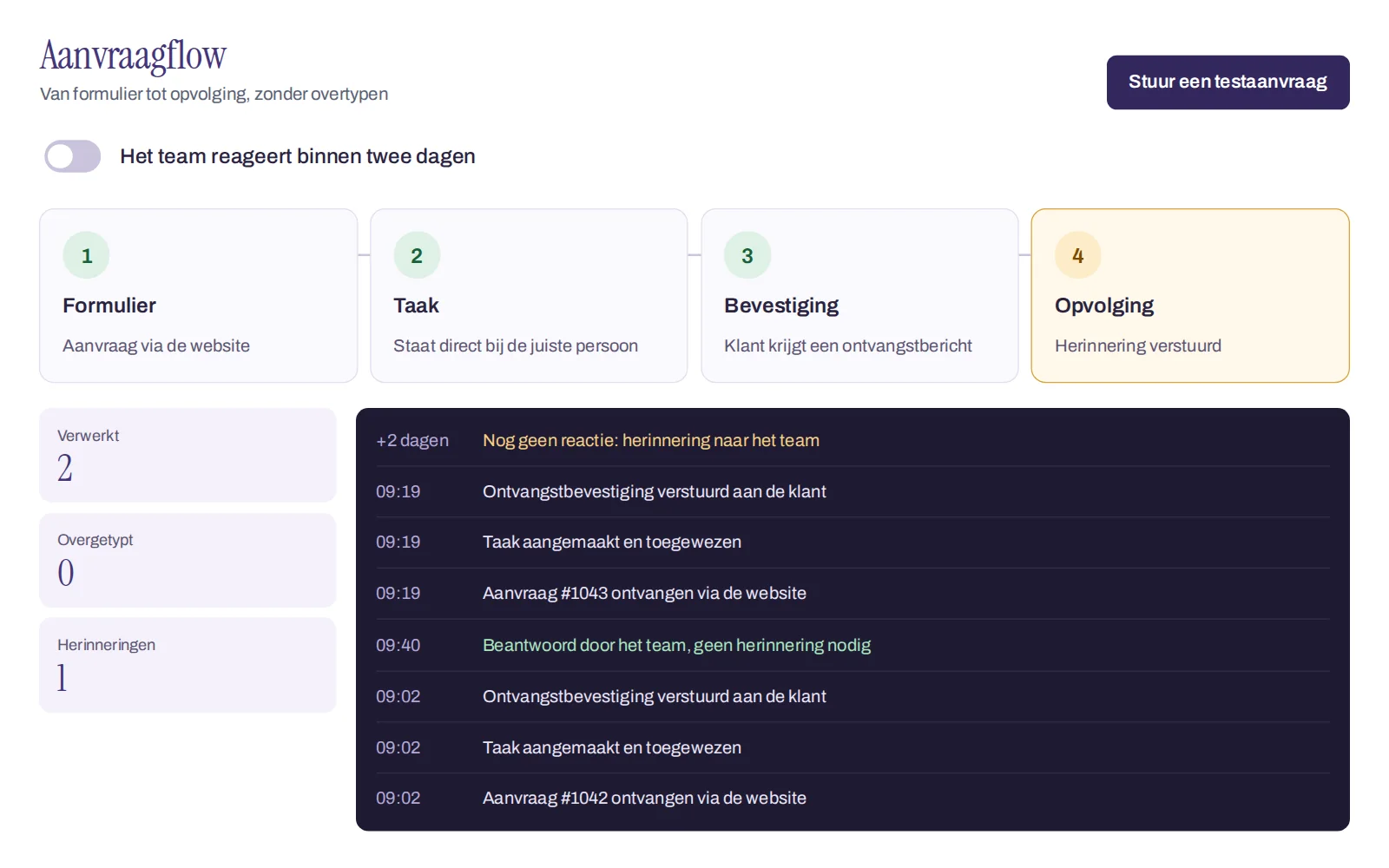Image resolution: width=1389 pixels, height=868 pixels.
Task: Toggle the team response switch
Action: click(x=73, y=156)
